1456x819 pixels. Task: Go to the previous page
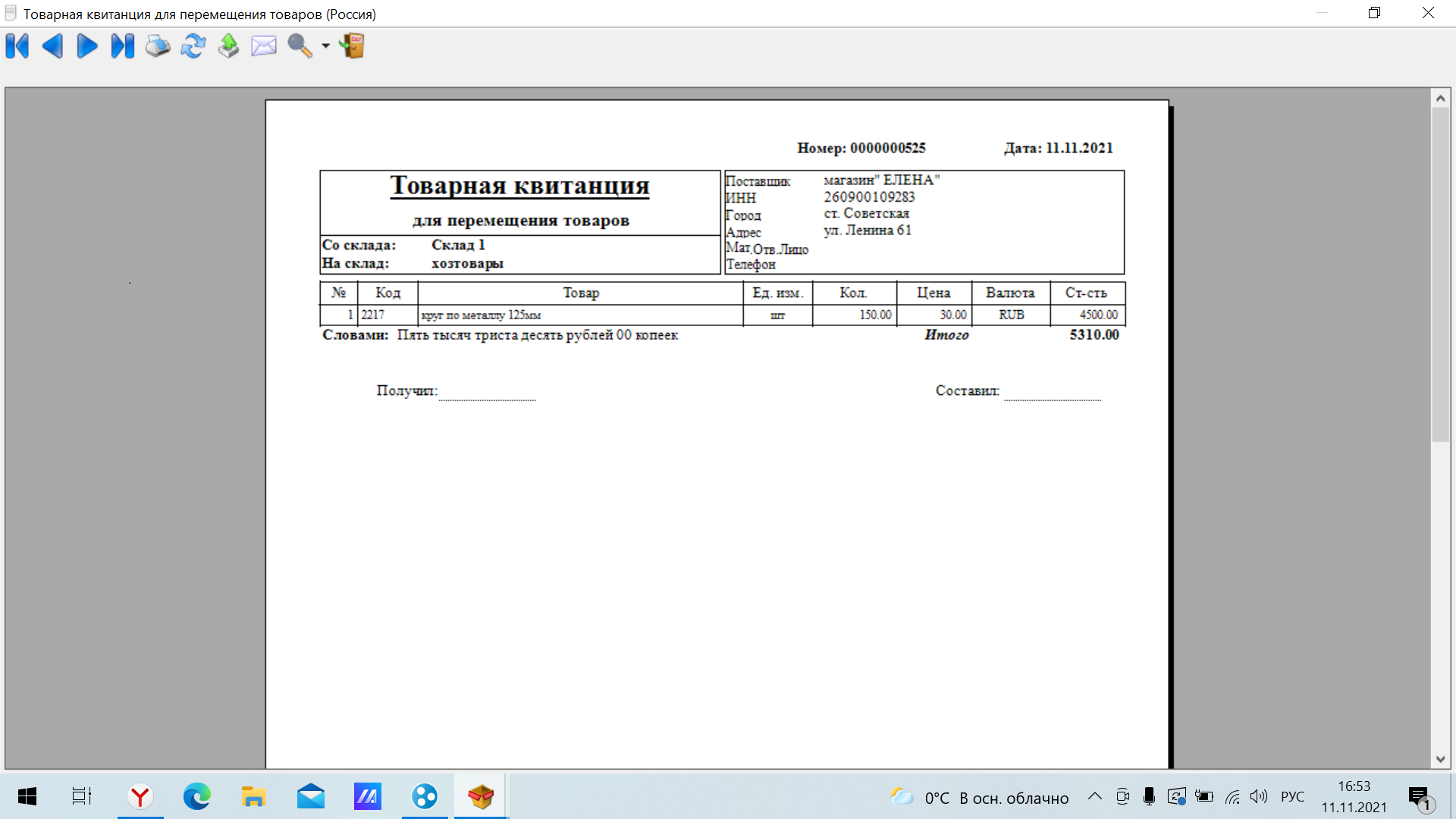click(x=52, y=46)
